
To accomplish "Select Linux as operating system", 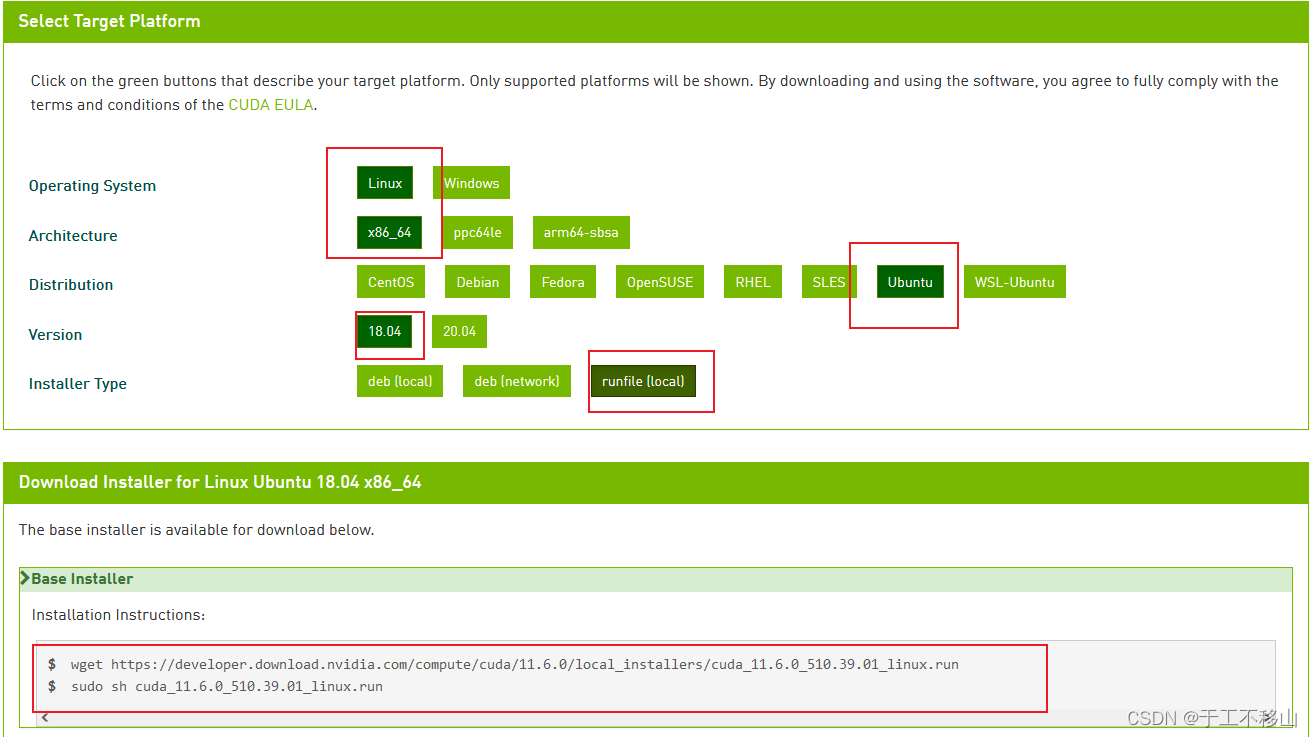I will (385, 183).
